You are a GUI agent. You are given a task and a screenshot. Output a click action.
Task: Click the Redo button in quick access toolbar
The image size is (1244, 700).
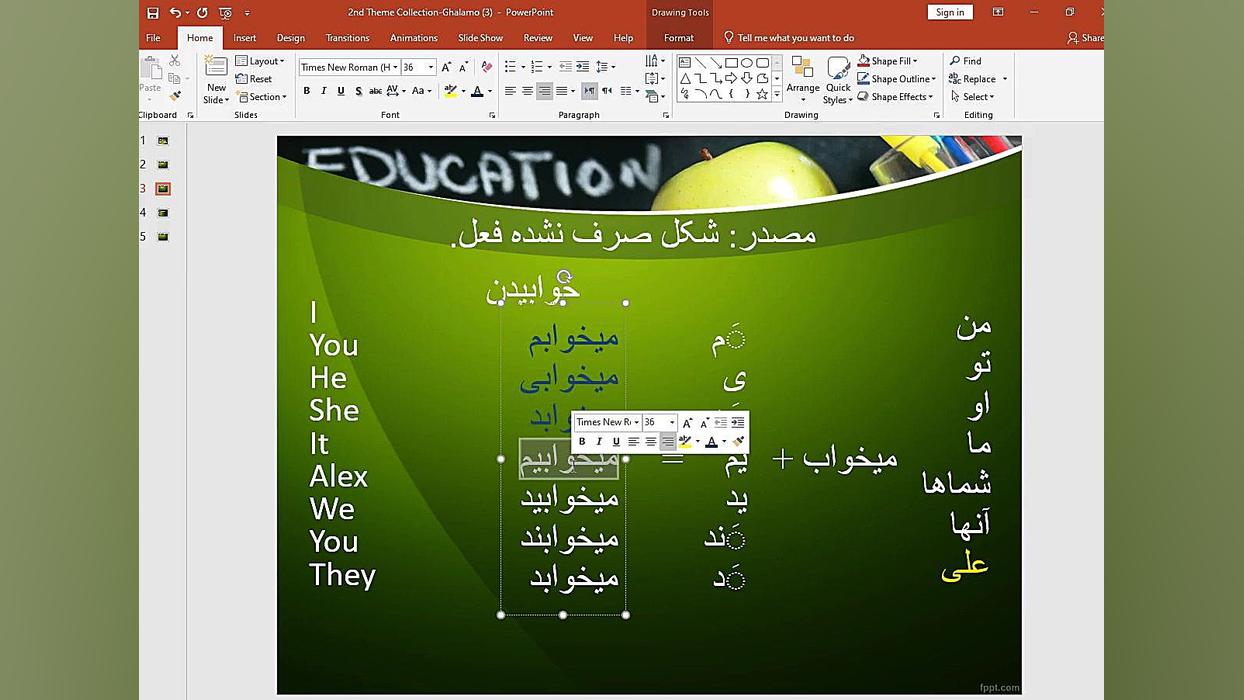tap(202, 12)
